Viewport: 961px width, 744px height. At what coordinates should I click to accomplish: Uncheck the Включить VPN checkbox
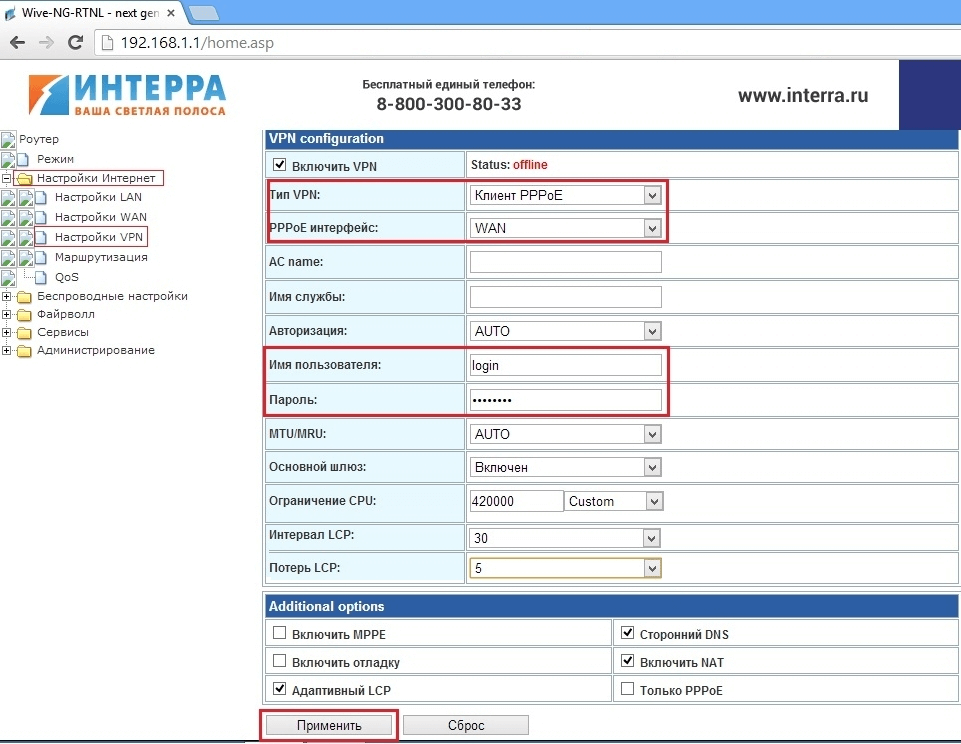279,166
